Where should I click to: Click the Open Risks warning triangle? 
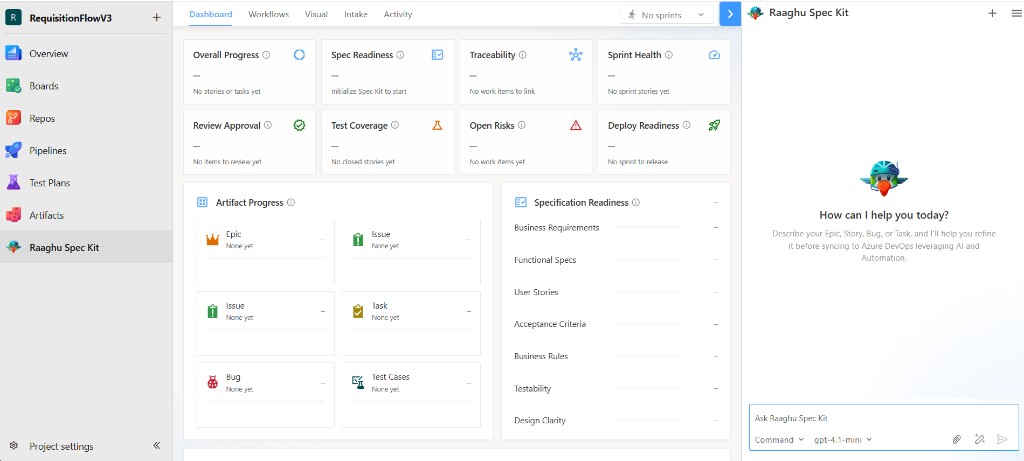pyautogui.click(x=575, y=125)
